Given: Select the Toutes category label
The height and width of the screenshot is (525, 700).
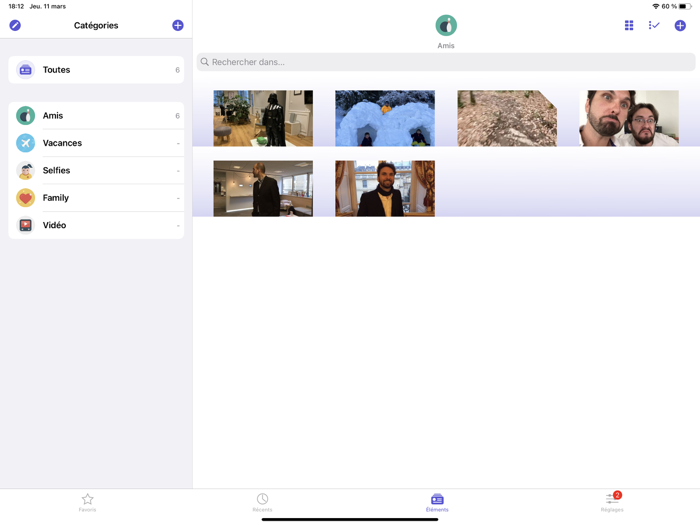Looking at the screenshot, I should pyautogui.click(x=56, y=70).
